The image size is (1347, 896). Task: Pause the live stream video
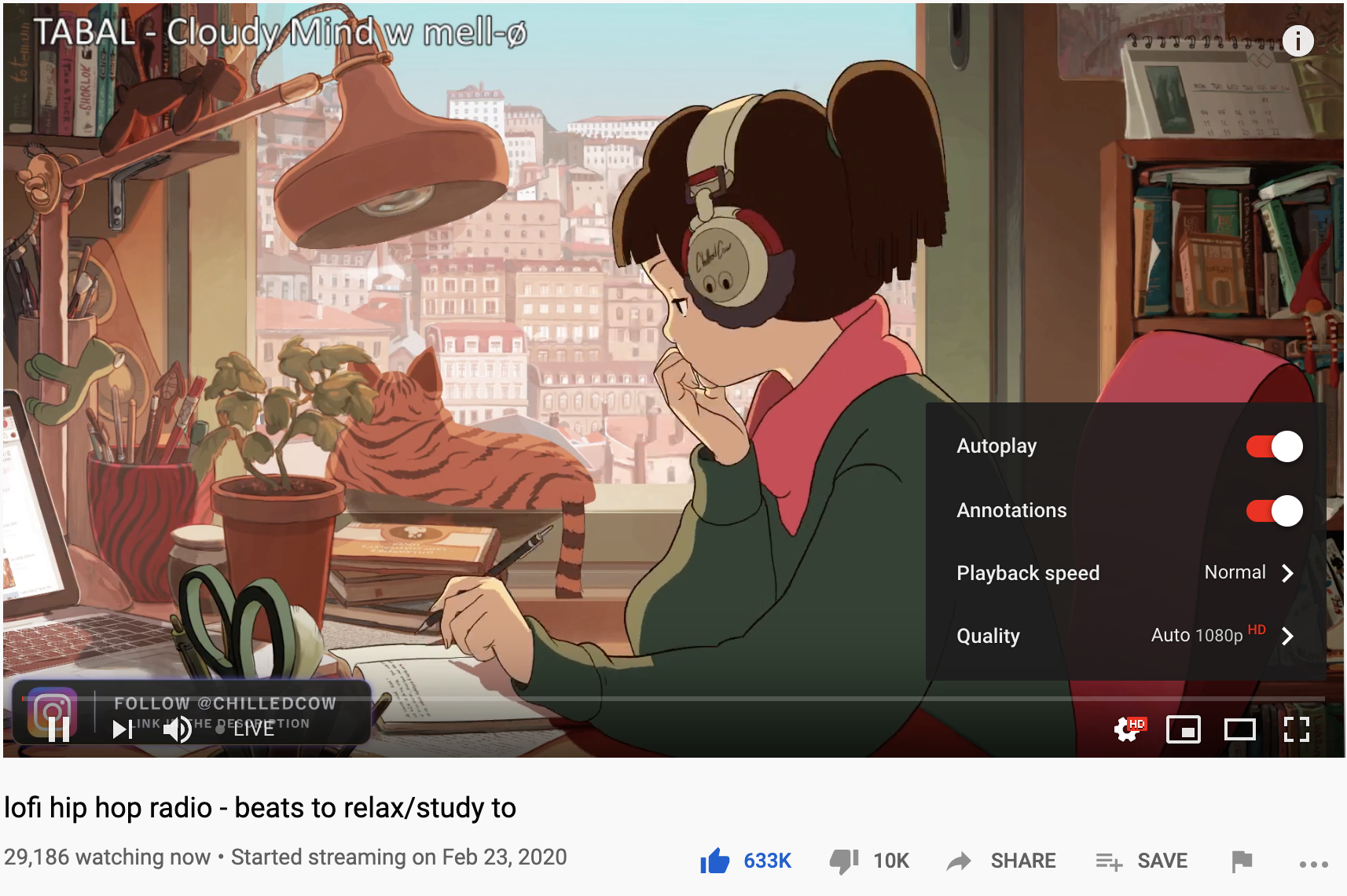point(59,729)
